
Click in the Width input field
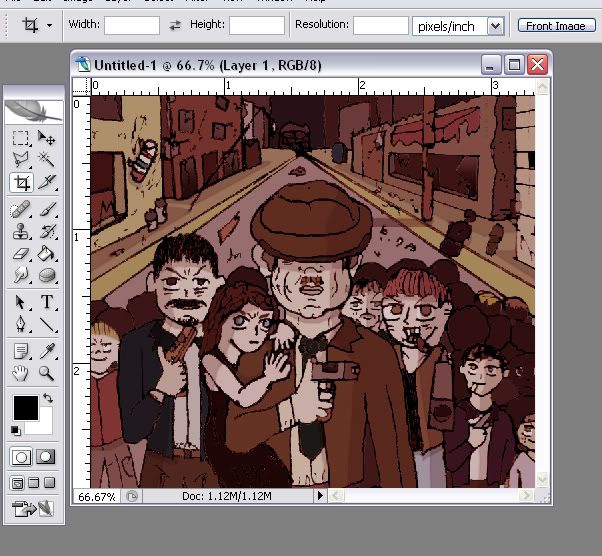click(x=132, y=25)
